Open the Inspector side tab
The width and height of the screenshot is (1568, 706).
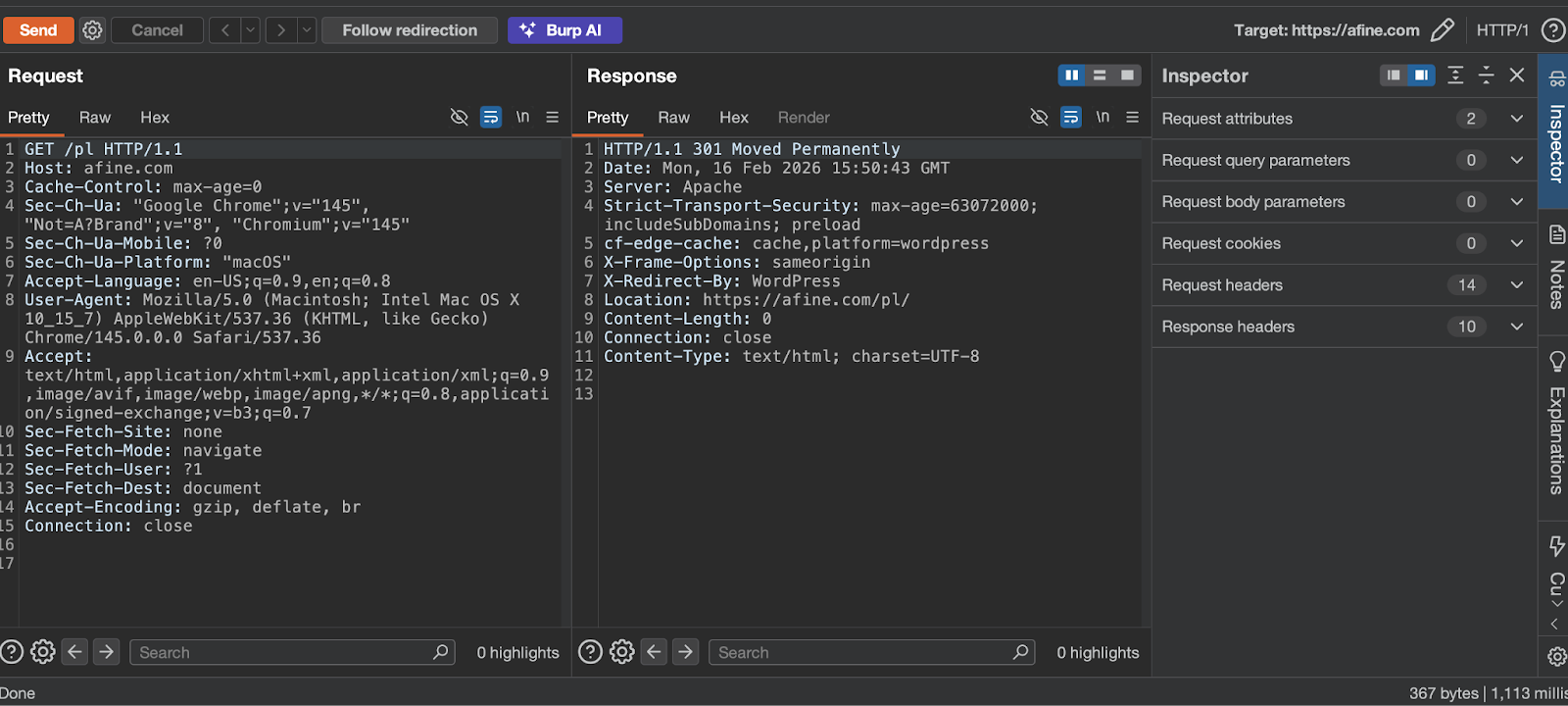(1555, 129)
